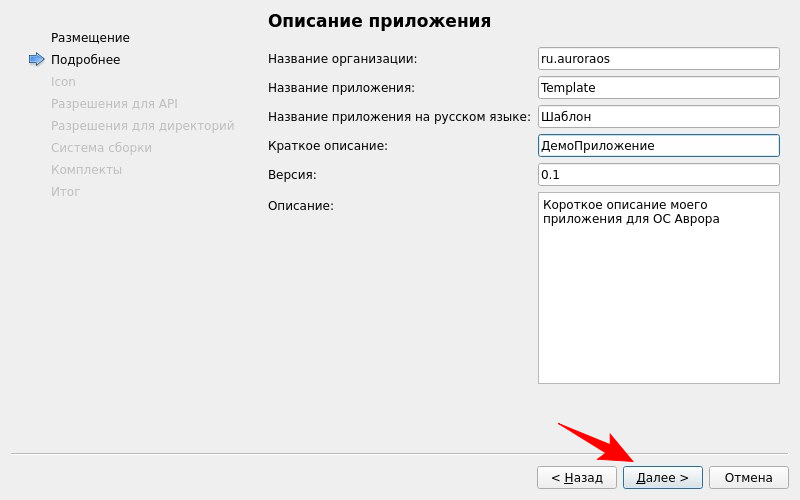Go back with the < Назад button
Screen dimensions: 800x500
point(577,478)
